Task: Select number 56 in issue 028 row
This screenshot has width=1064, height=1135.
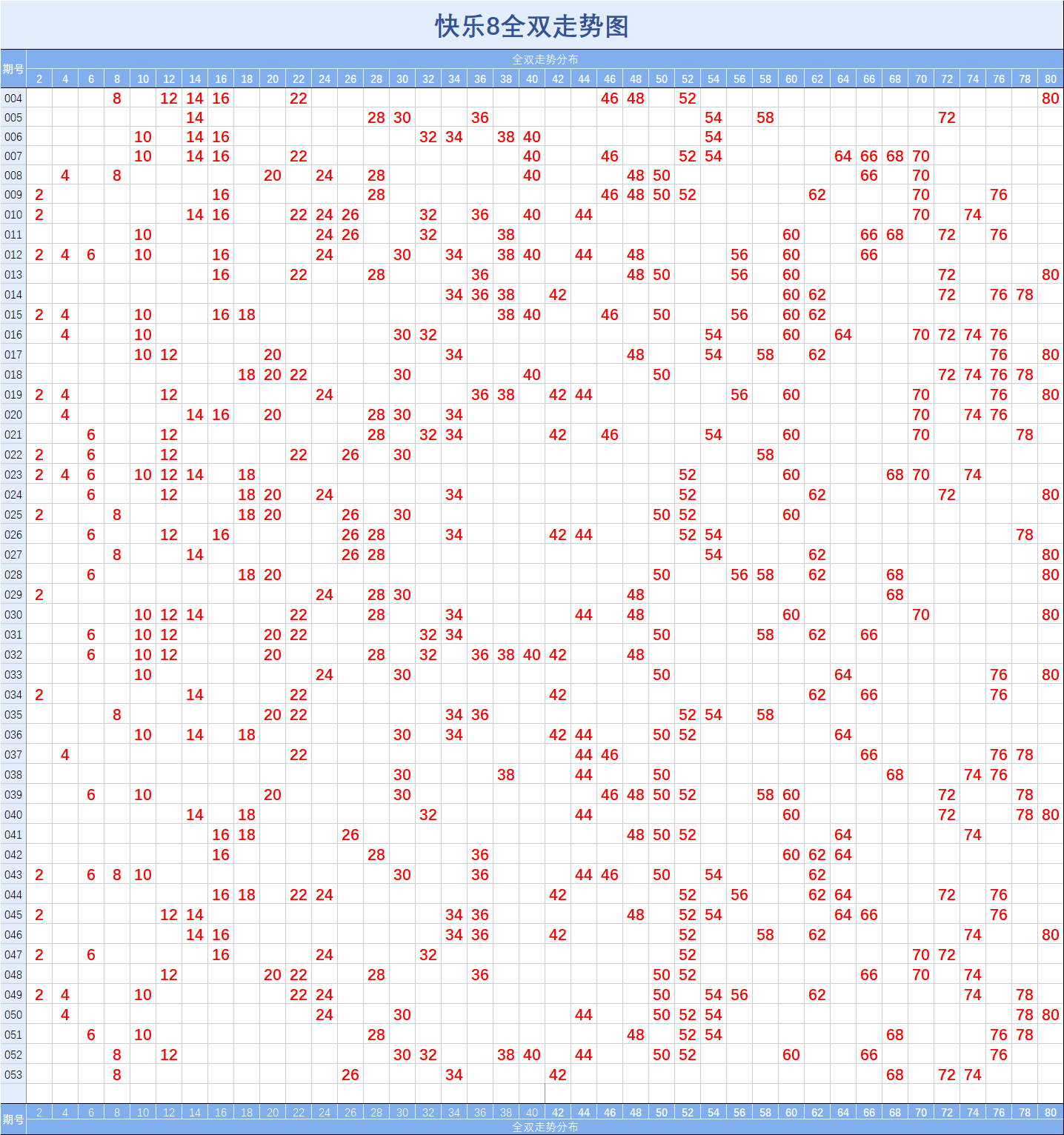Action: [739, 574]
